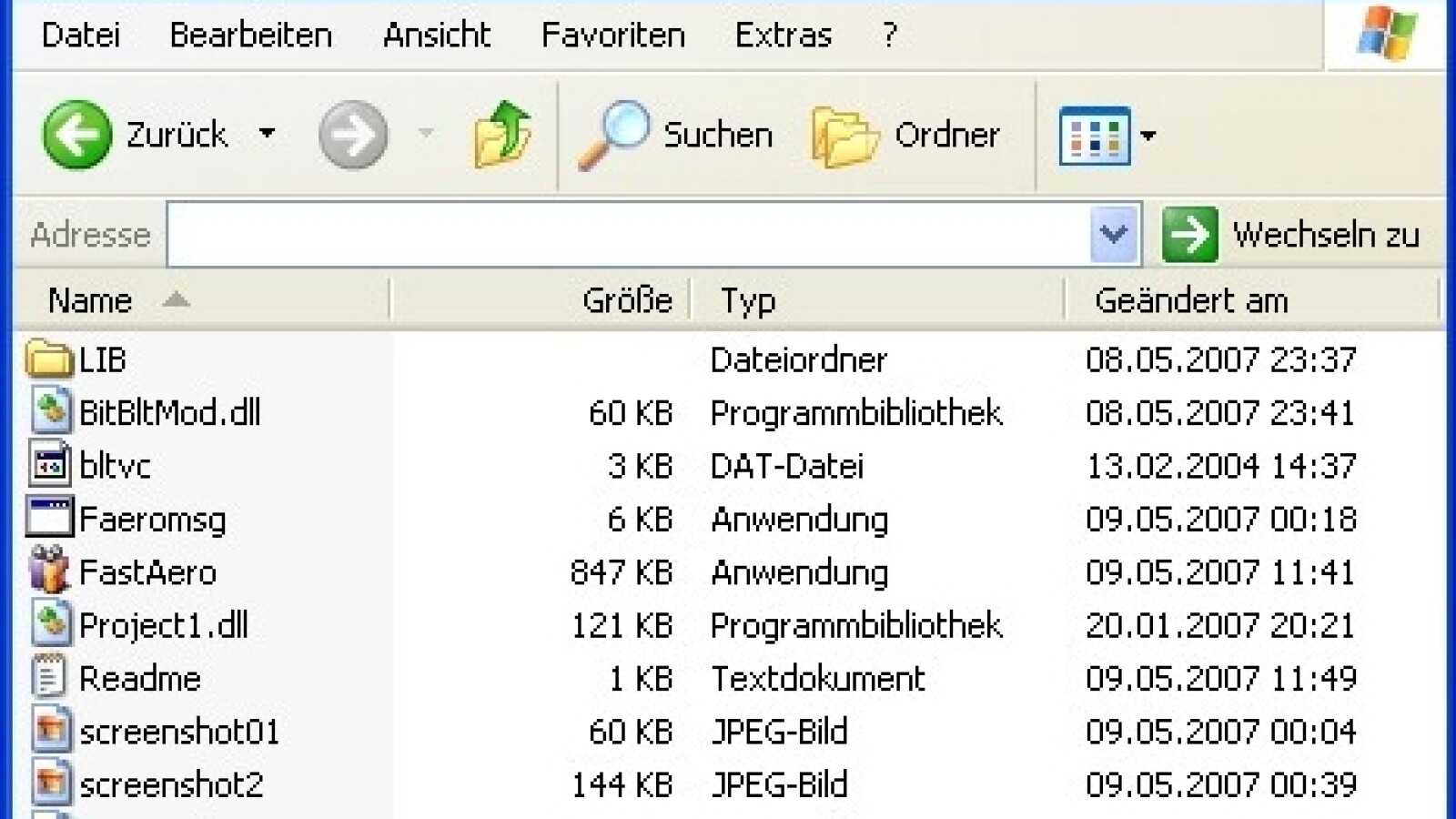Image resolution: width=1456 pixels, height=819 pixels.
Task: Select the LIB folder icon
Action: point(49,359)
